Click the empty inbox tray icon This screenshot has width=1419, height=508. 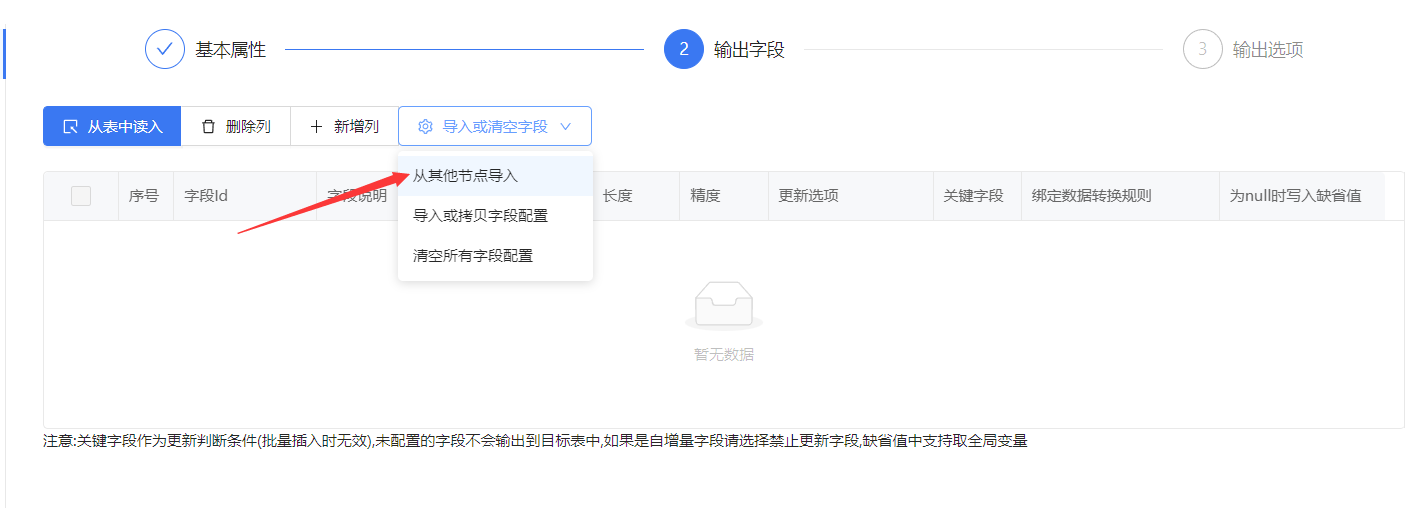(x=724, y=306)
